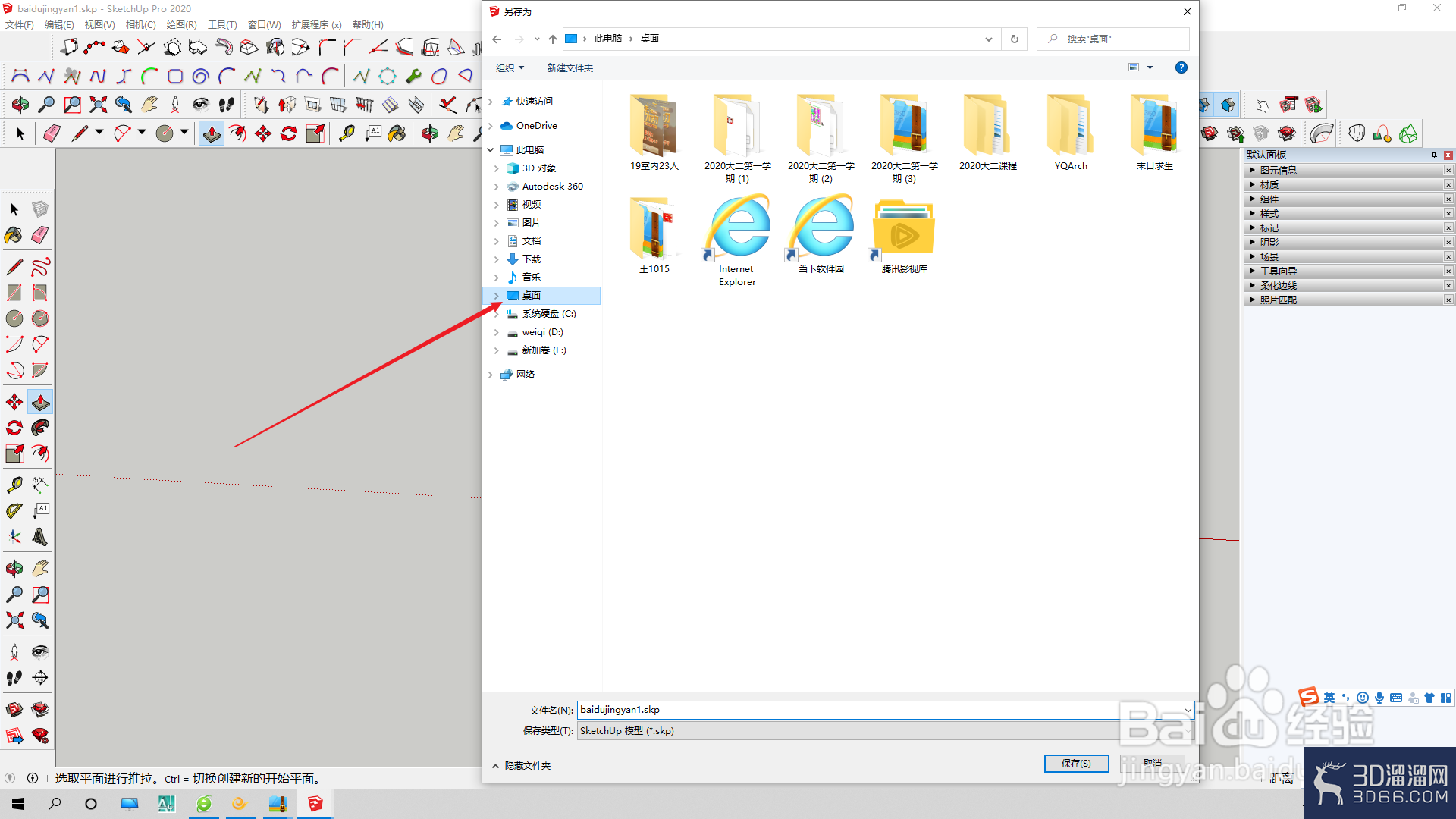Close the 图元信息 tray panel
Screen dimensions: 1456x819
(x=1448, y=170)
